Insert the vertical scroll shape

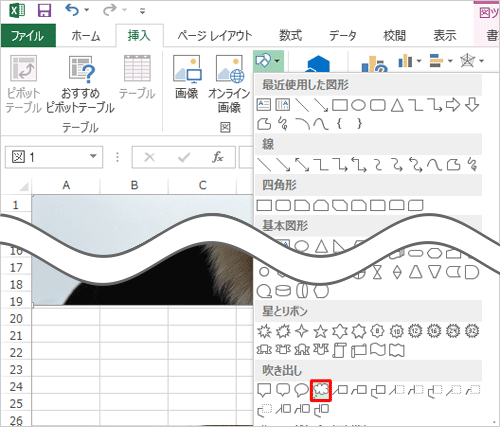tap(340, 350)
